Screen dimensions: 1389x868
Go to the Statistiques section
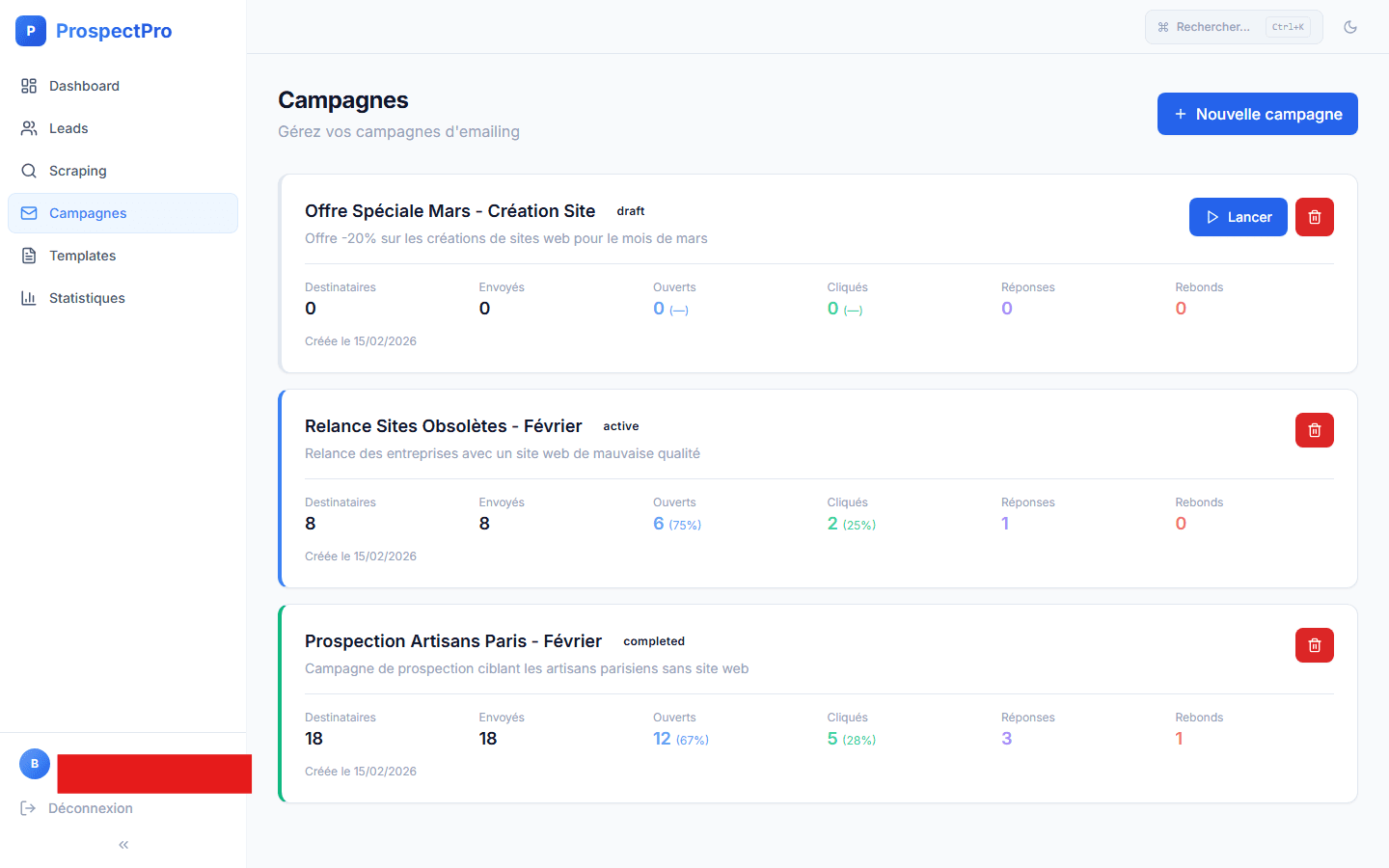[86, 298]
